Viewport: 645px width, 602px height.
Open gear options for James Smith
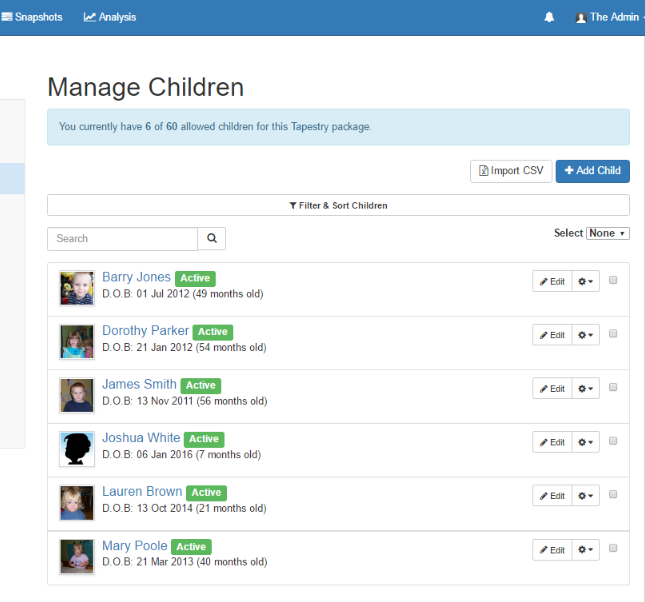[x=586, y=388]
